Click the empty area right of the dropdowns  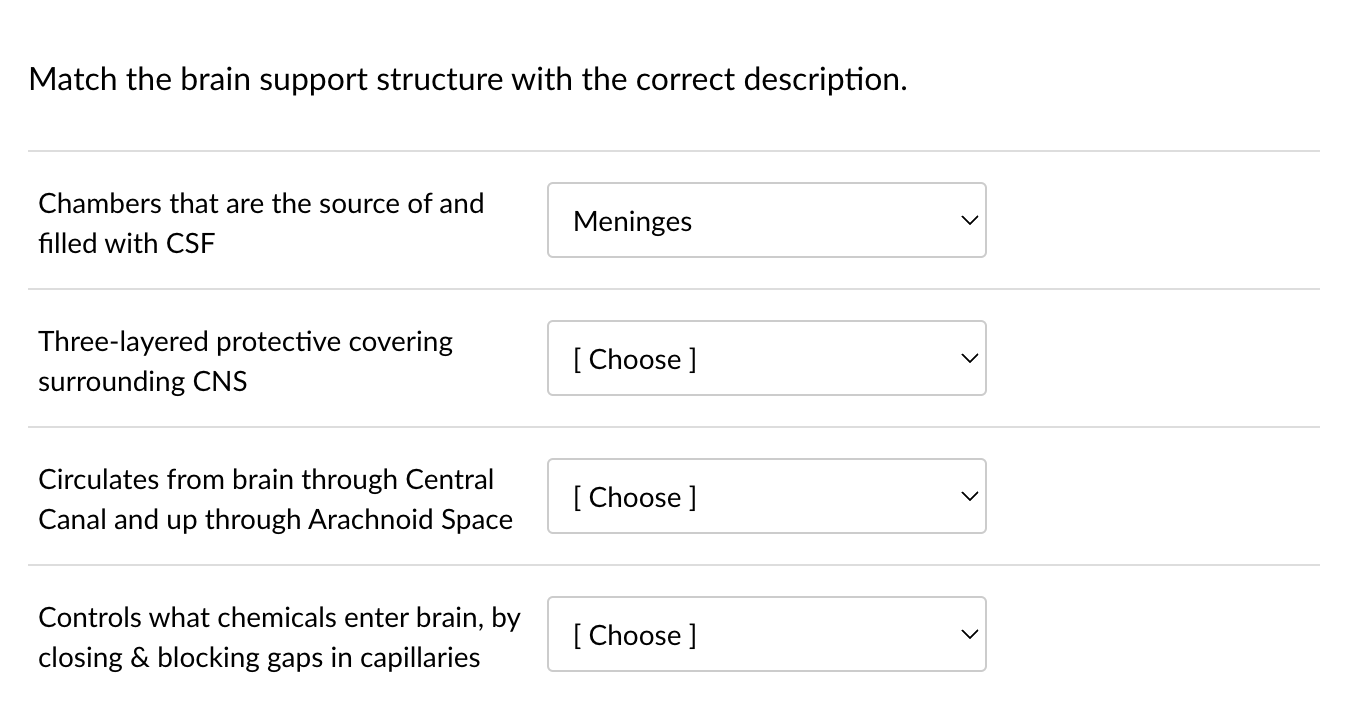pos(1150,400)
